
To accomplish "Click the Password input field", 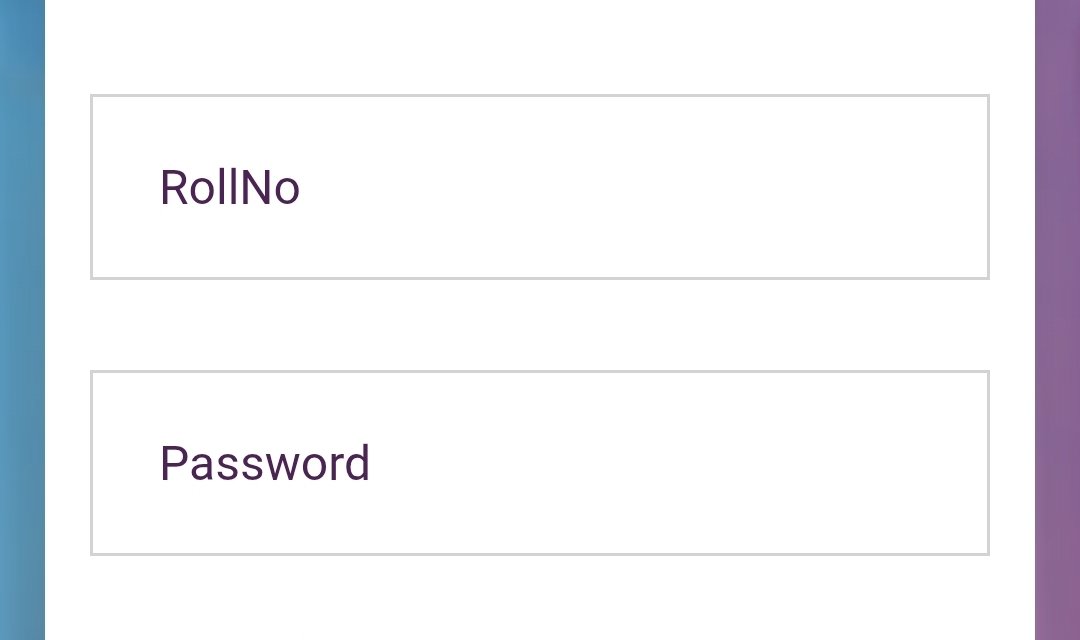I will pos(540,463).
